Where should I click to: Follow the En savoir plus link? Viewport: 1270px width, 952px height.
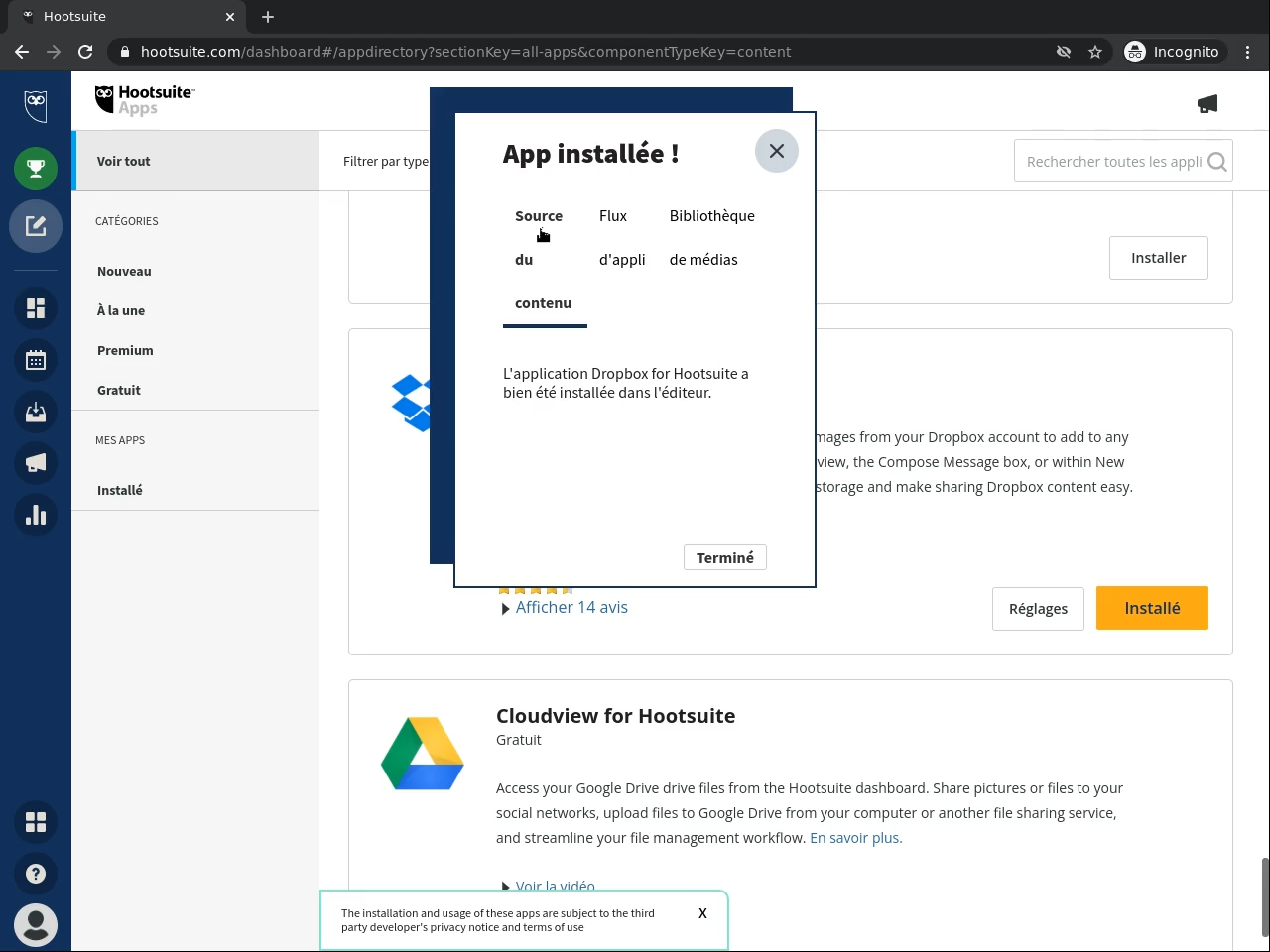[x=855, y=838]
